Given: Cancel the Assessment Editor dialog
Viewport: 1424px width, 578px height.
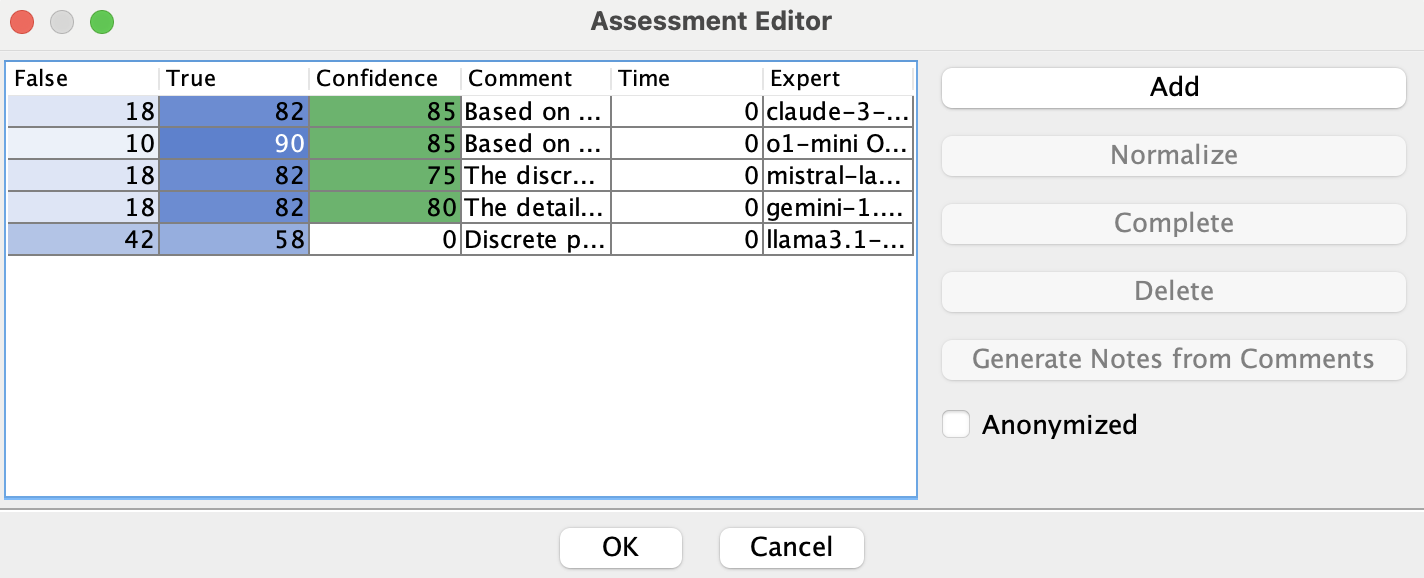Looking at the screenshot, I should tap(791, 547).
